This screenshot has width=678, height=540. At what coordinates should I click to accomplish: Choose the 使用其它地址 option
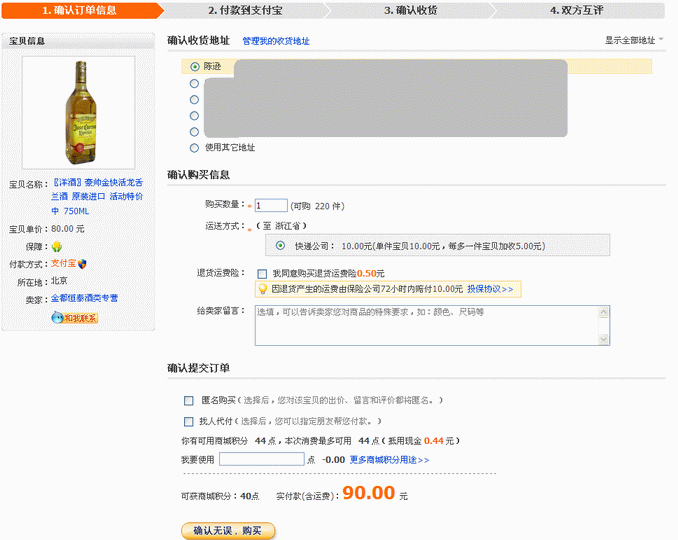click(194, 147)
